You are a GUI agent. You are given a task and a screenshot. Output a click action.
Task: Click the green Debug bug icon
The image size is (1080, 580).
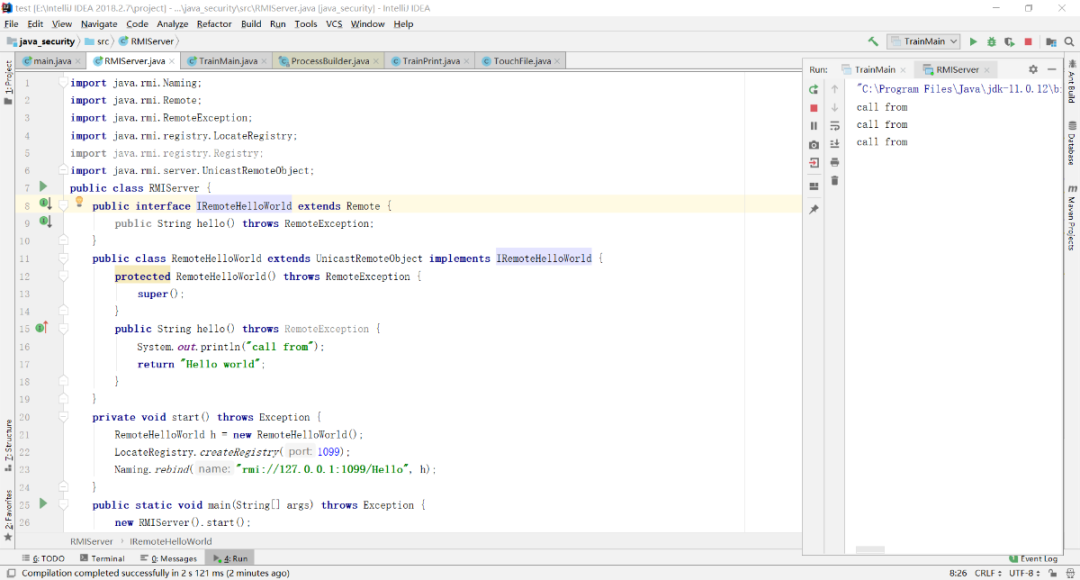991,42
